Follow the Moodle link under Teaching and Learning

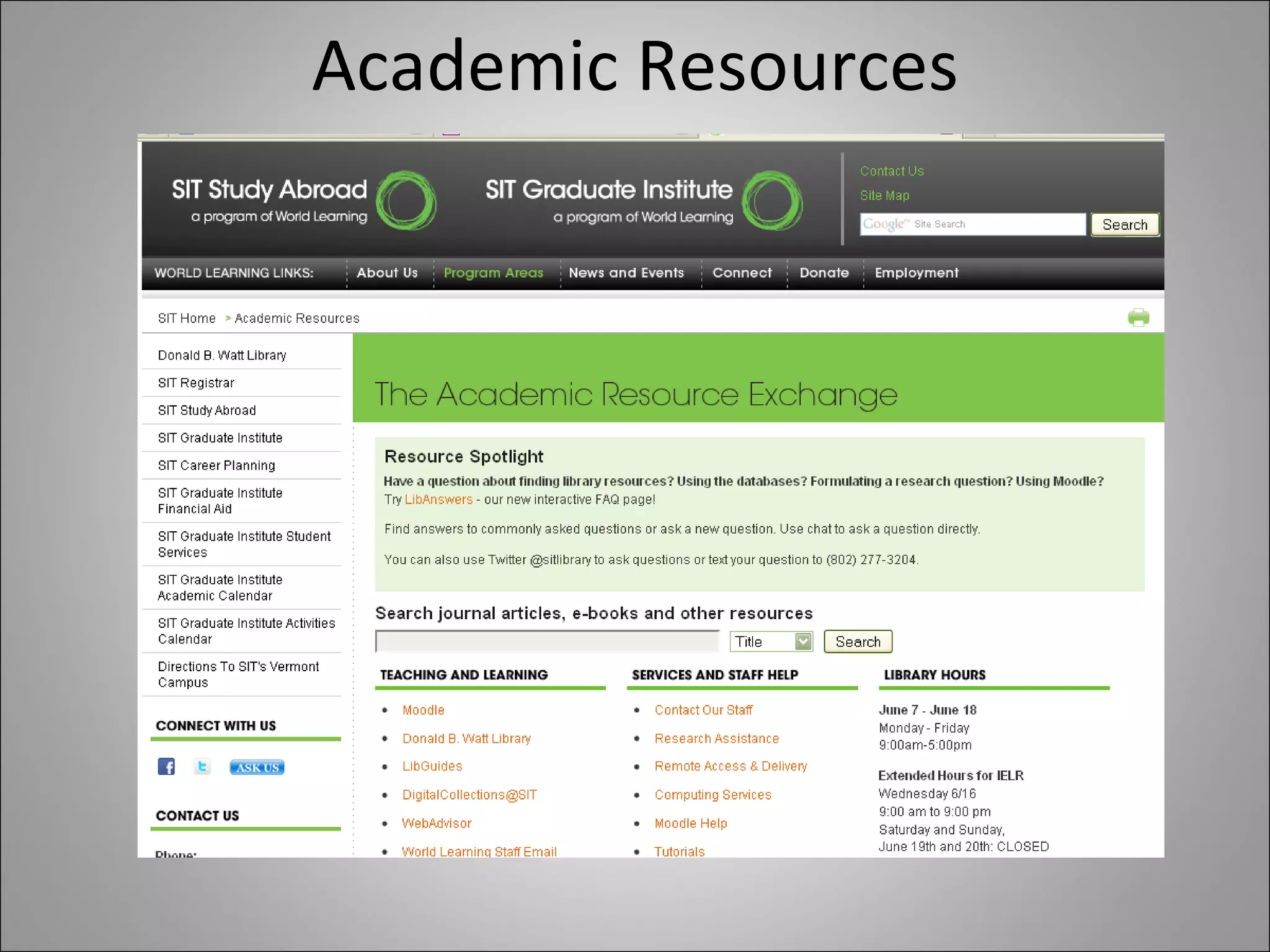coord(423,710)
